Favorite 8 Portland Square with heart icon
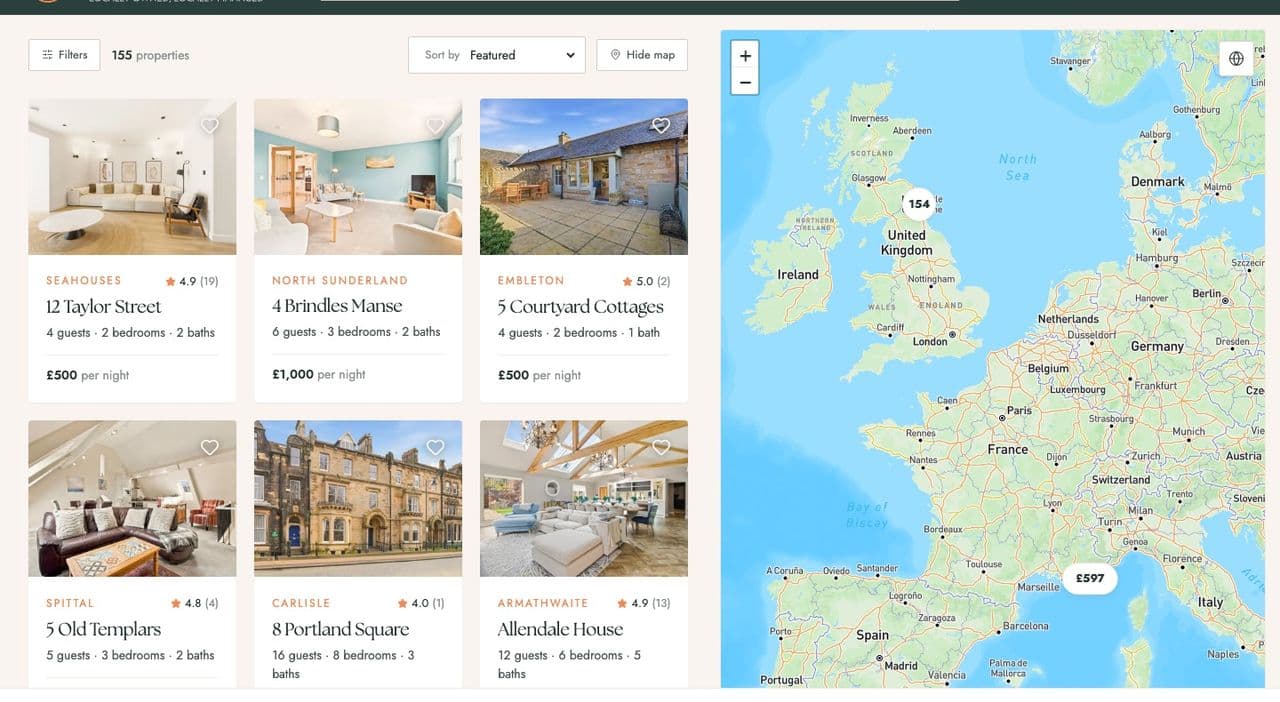1280x702 pixels. [x=435, y=447]
